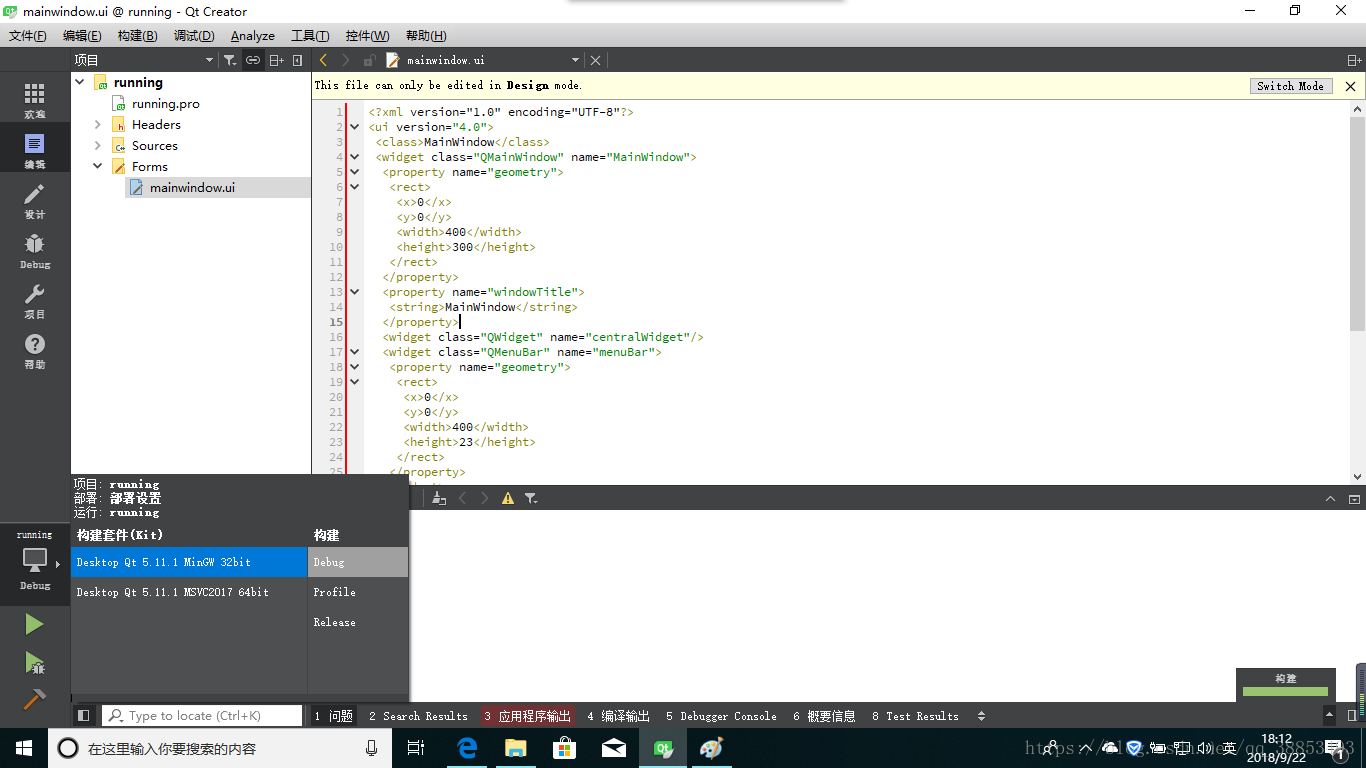Toggle left sidebar visibility
This screenshot has height=768, width=1366.
84,716
